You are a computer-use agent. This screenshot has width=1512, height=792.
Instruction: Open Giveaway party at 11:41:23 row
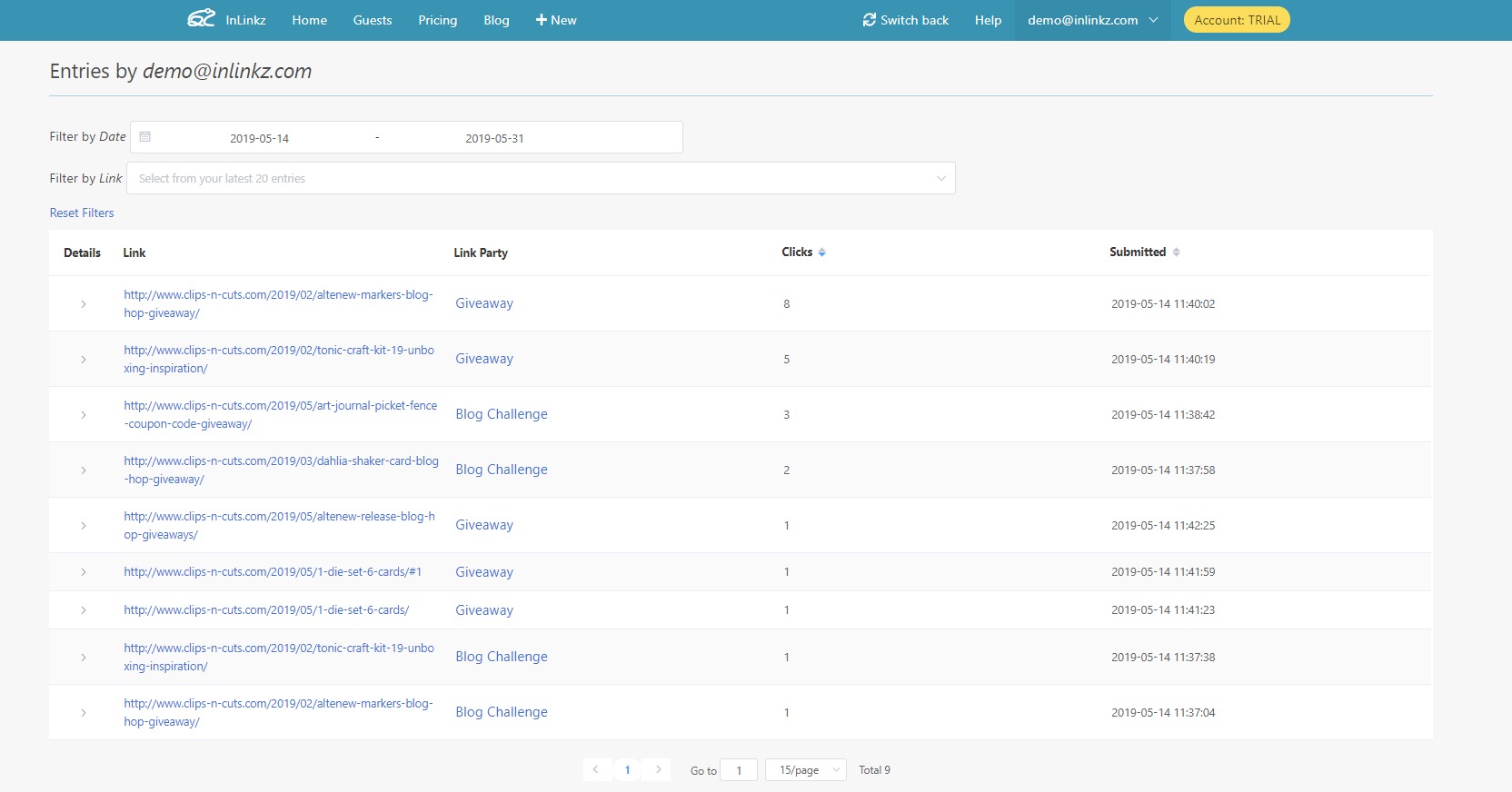click(484, 610)
